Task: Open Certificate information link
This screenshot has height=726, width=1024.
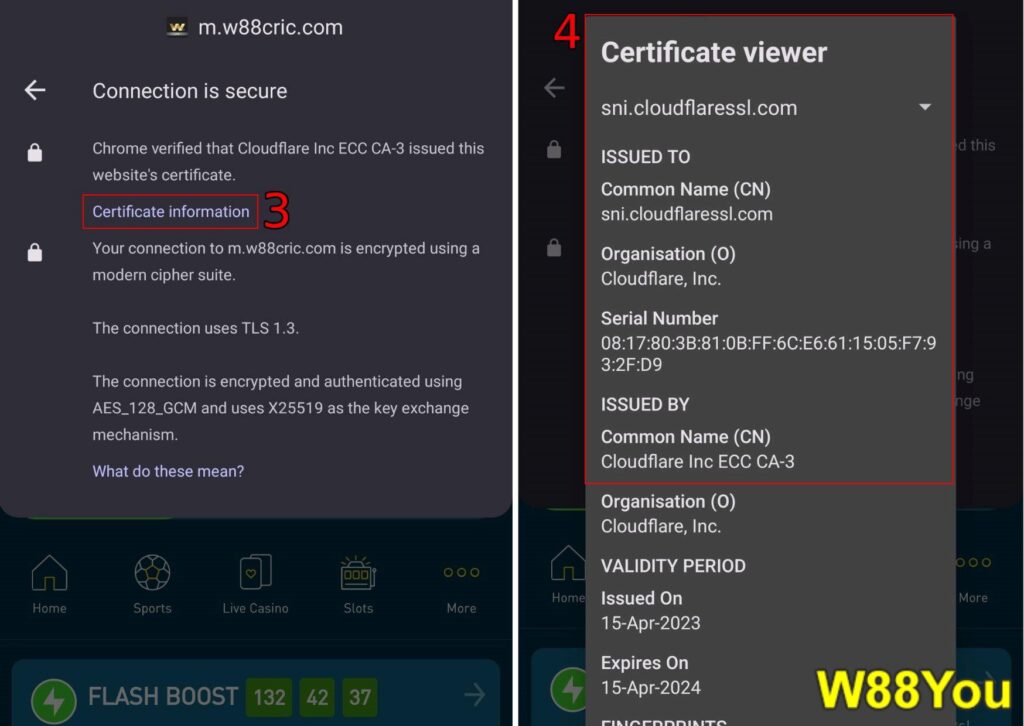Action: (x=170, y=212)
